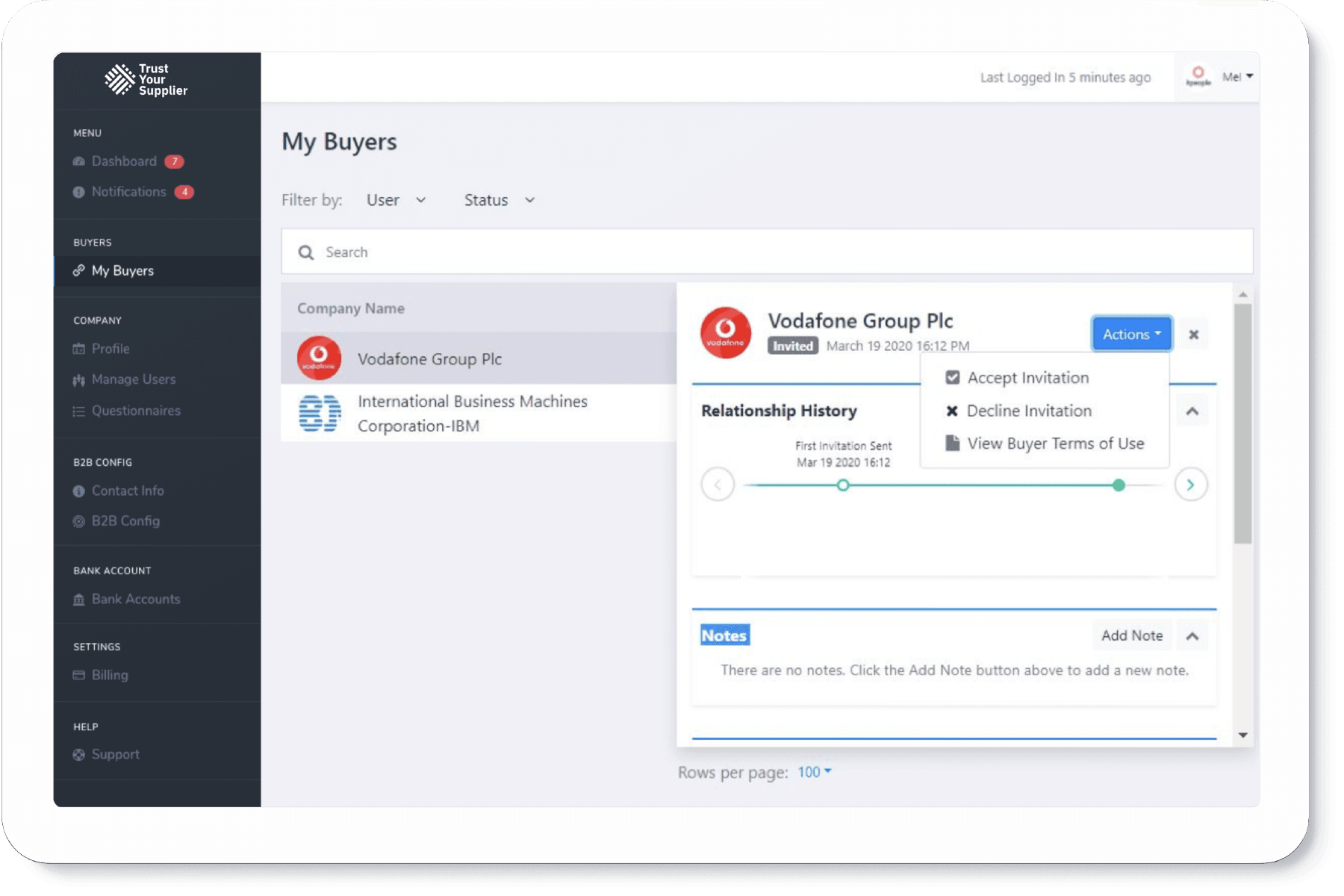Open Contact Info in sidebar

(x=128, y=491)
